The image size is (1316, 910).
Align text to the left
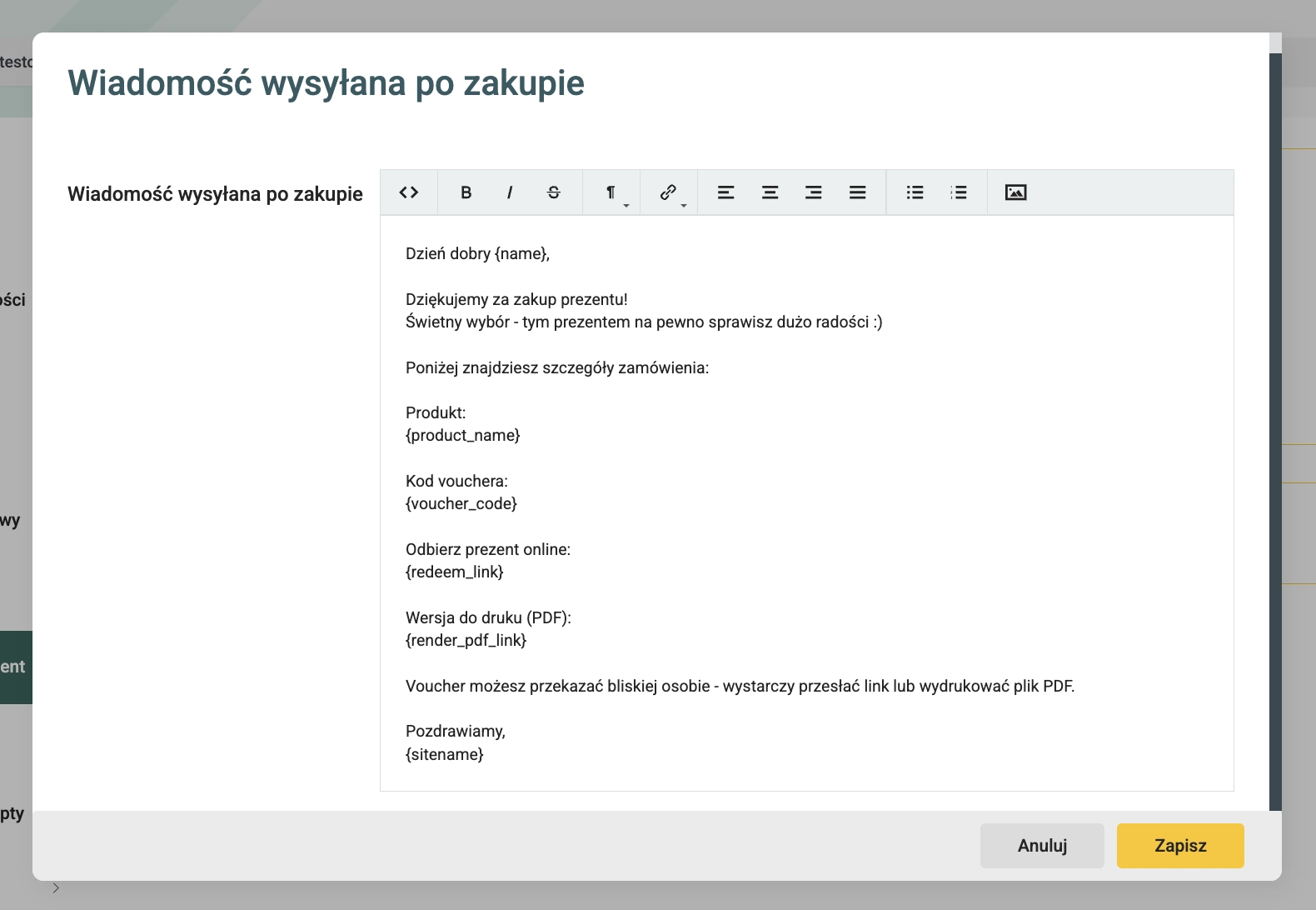[x=726, y=192]
